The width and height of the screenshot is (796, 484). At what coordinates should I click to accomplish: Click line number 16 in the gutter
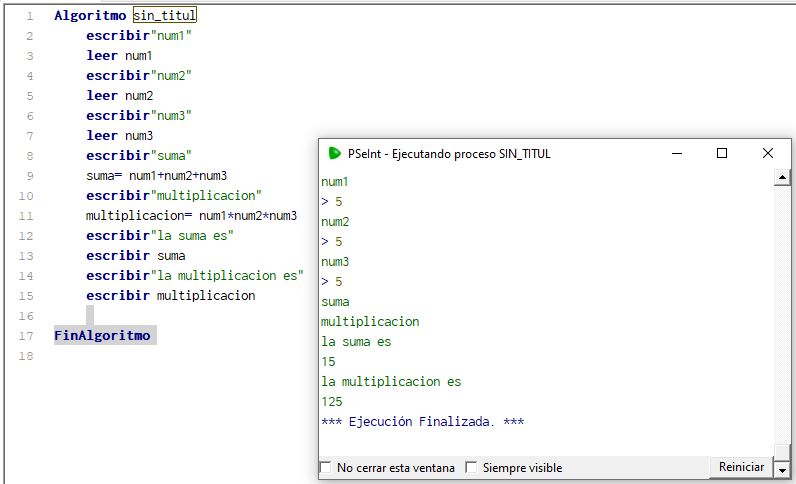(30, 316)
